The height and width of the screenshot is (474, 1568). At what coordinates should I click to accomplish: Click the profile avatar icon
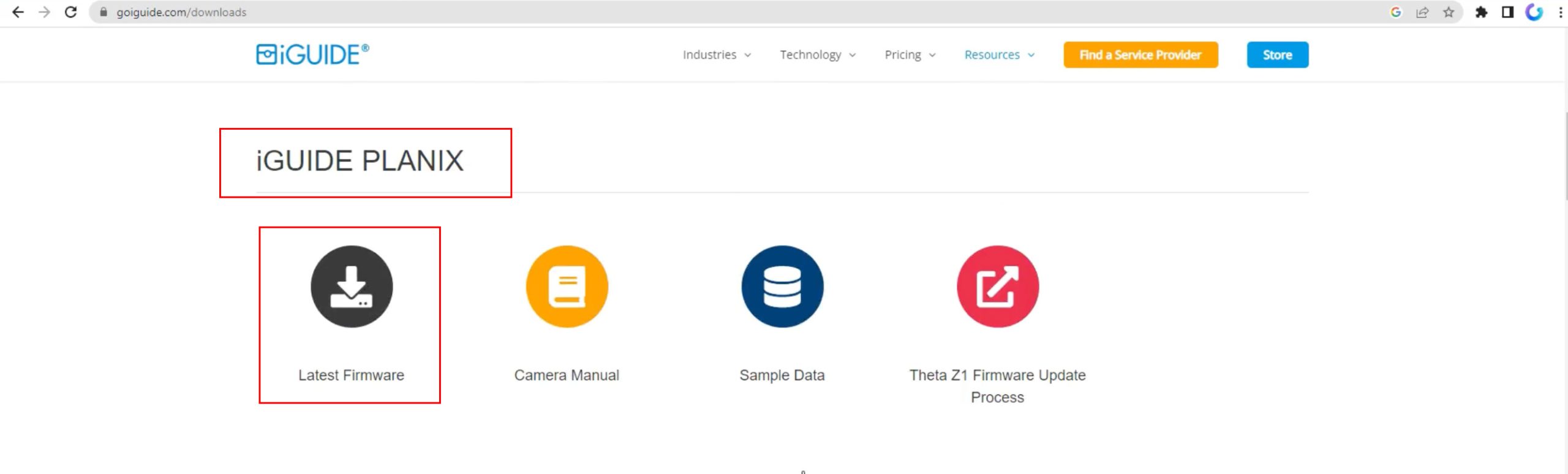[x=1534, y=12]
